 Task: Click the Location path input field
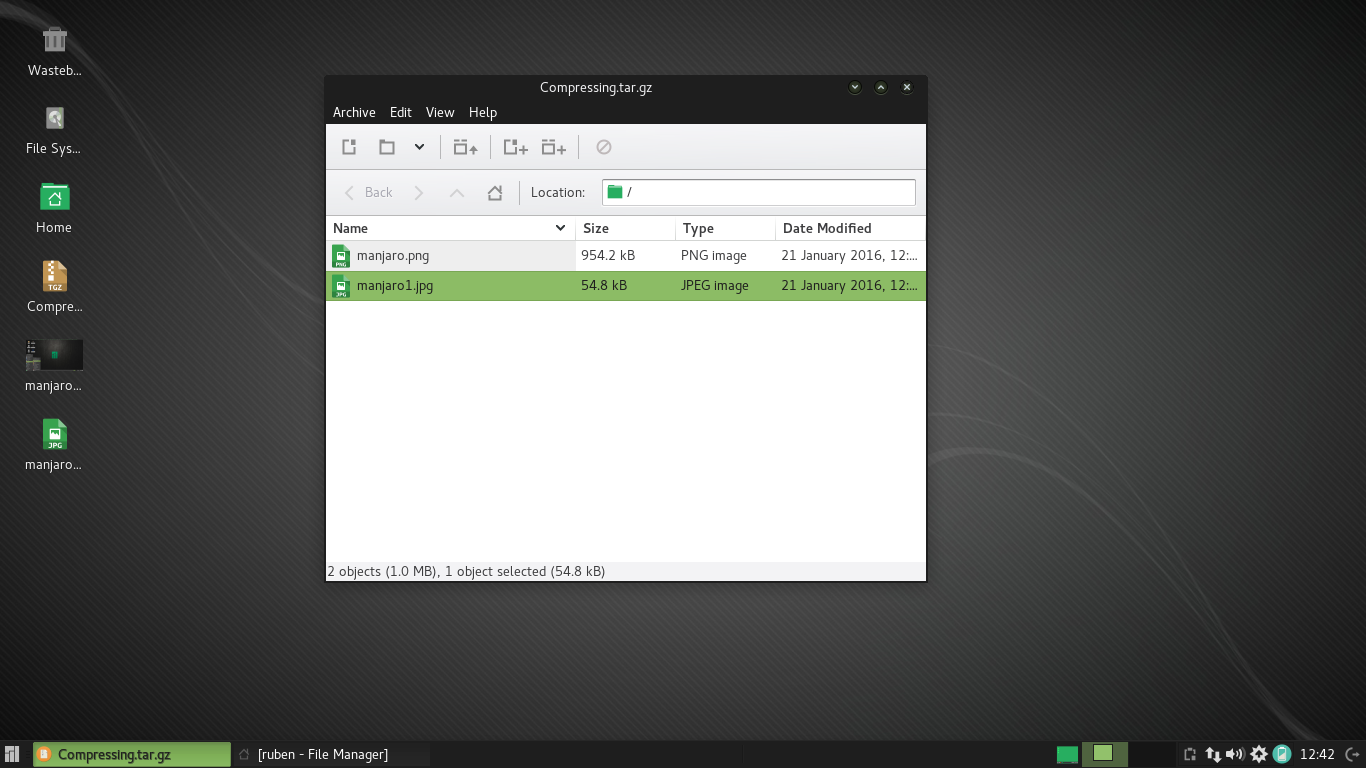click(x=759, y=192)
